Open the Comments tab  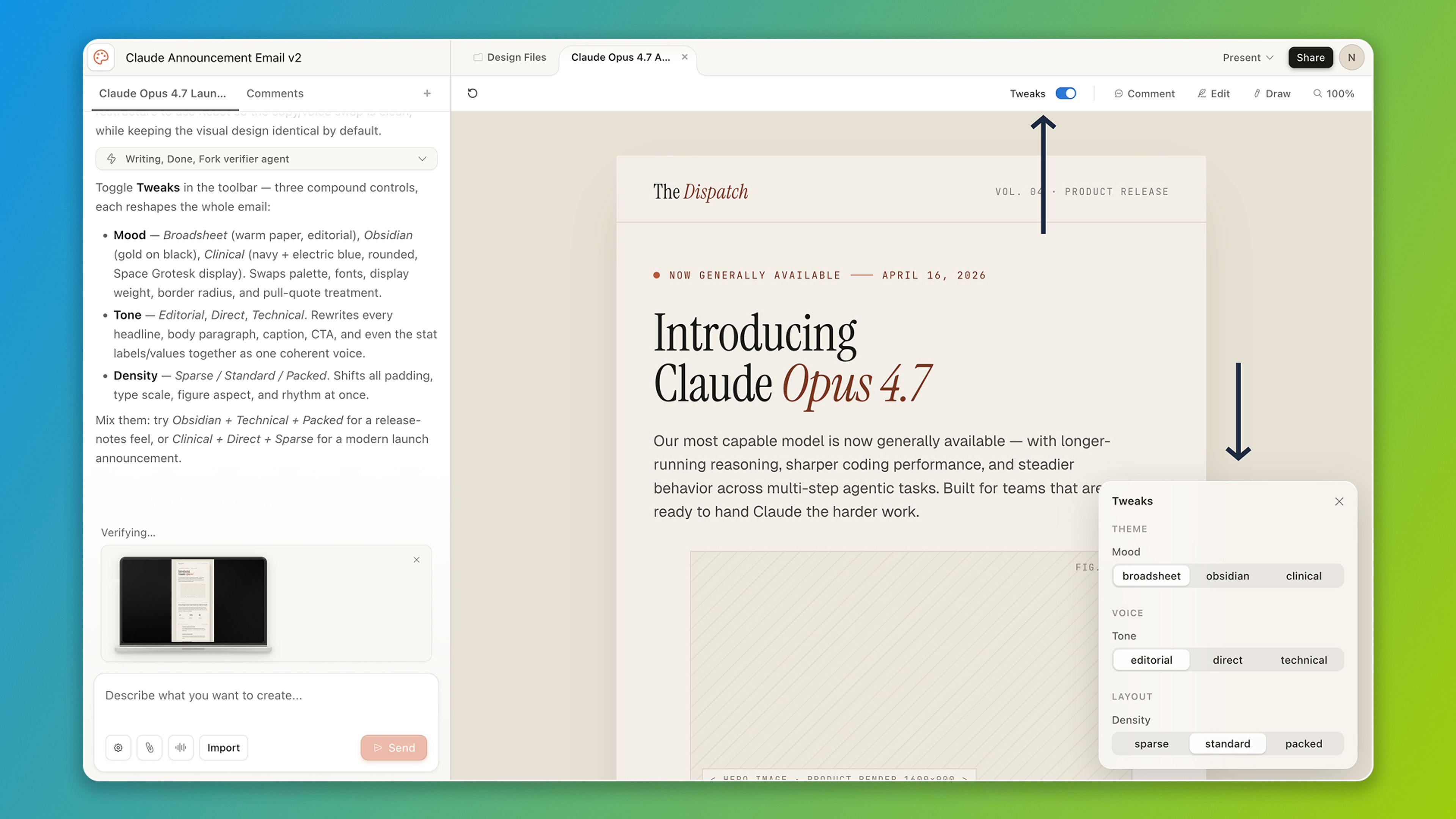(x=275, y=93)
